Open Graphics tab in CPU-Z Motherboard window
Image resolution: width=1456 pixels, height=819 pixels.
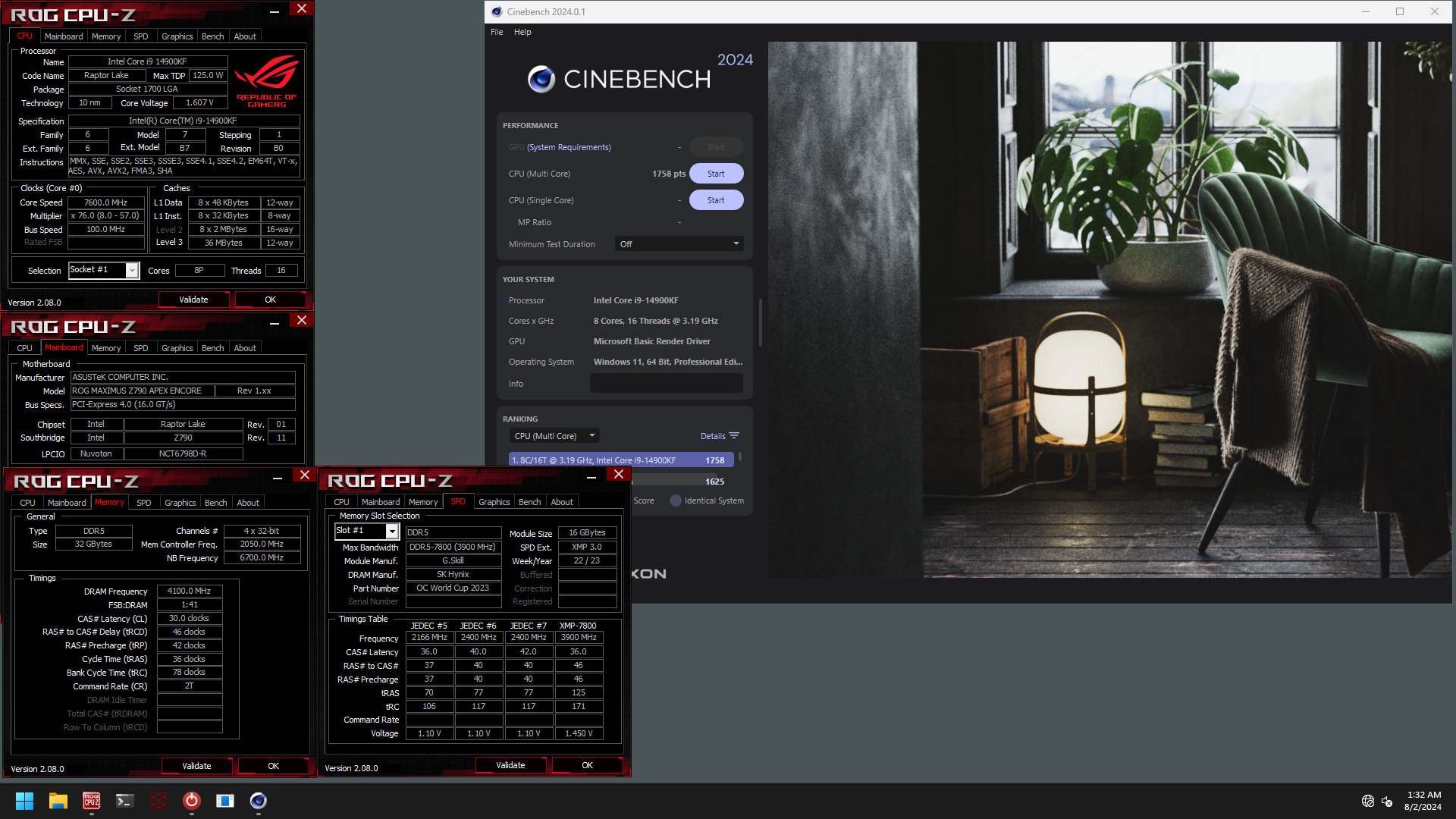[177, 348]
